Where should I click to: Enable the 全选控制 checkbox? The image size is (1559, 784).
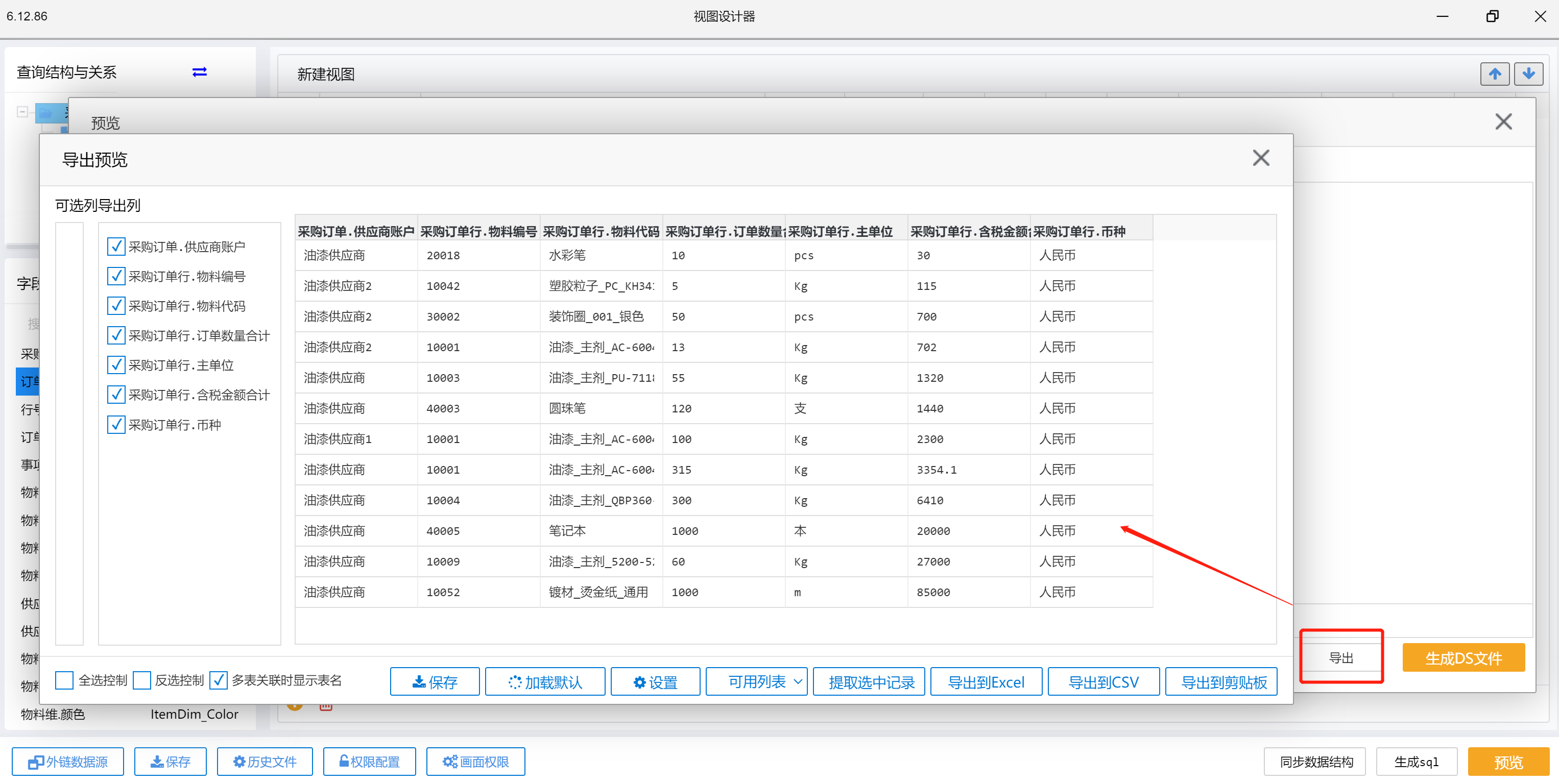pos(64,680)
